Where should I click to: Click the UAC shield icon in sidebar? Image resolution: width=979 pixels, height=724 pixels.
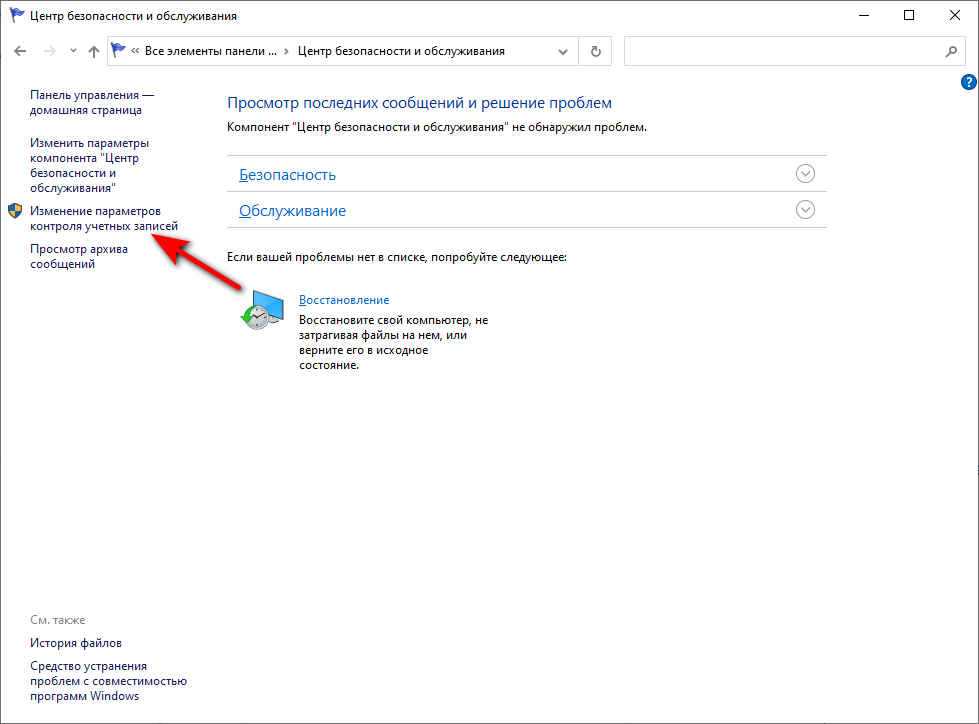(x=15, y=211)
